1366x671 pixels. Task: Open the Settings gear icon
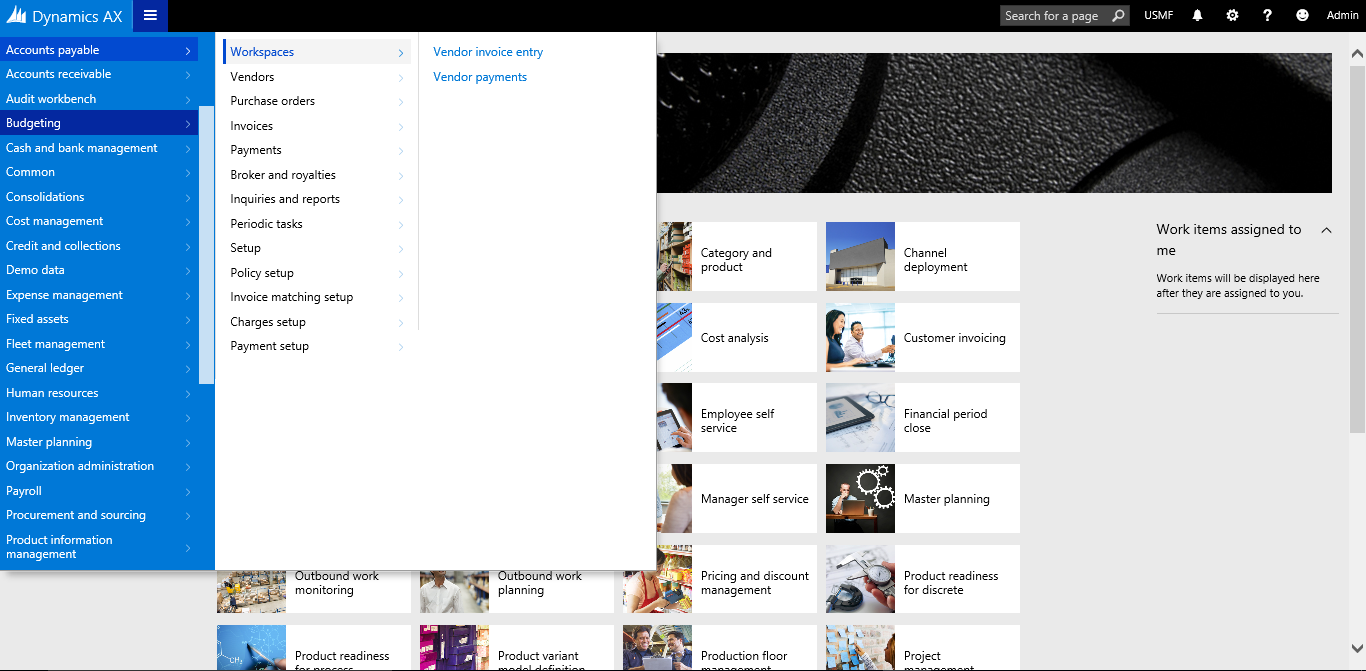tap(1232, 15)
